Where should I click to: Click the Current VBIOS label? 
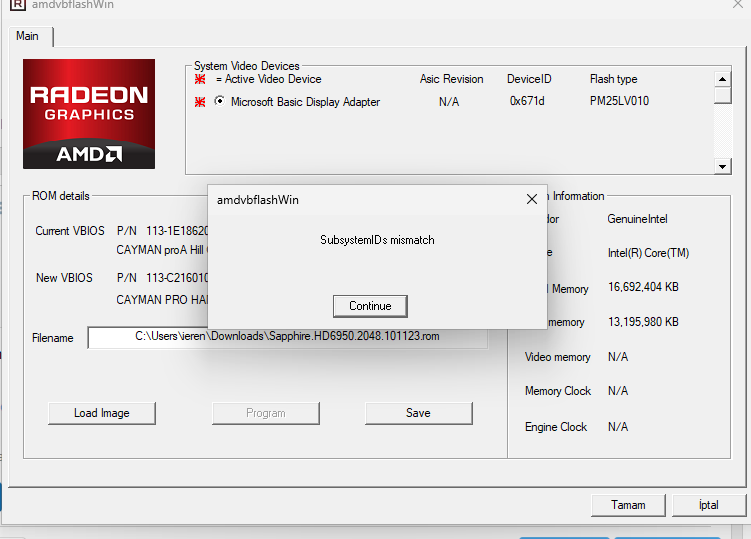click(x=70, y=231)
